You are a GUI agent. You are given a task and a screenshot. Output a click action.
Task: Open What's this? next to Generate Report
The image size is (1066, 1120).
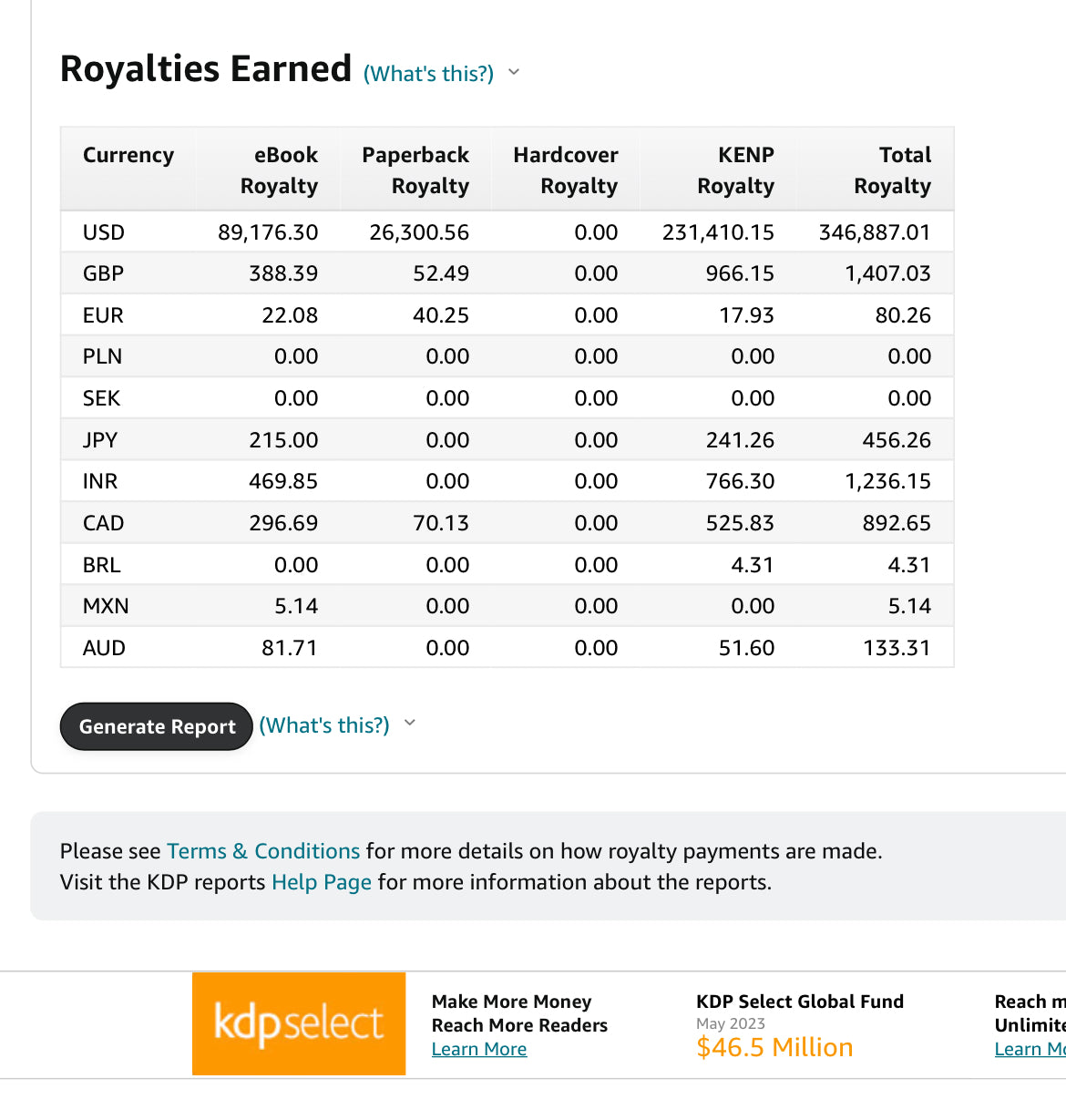click(x=324, y=725)
